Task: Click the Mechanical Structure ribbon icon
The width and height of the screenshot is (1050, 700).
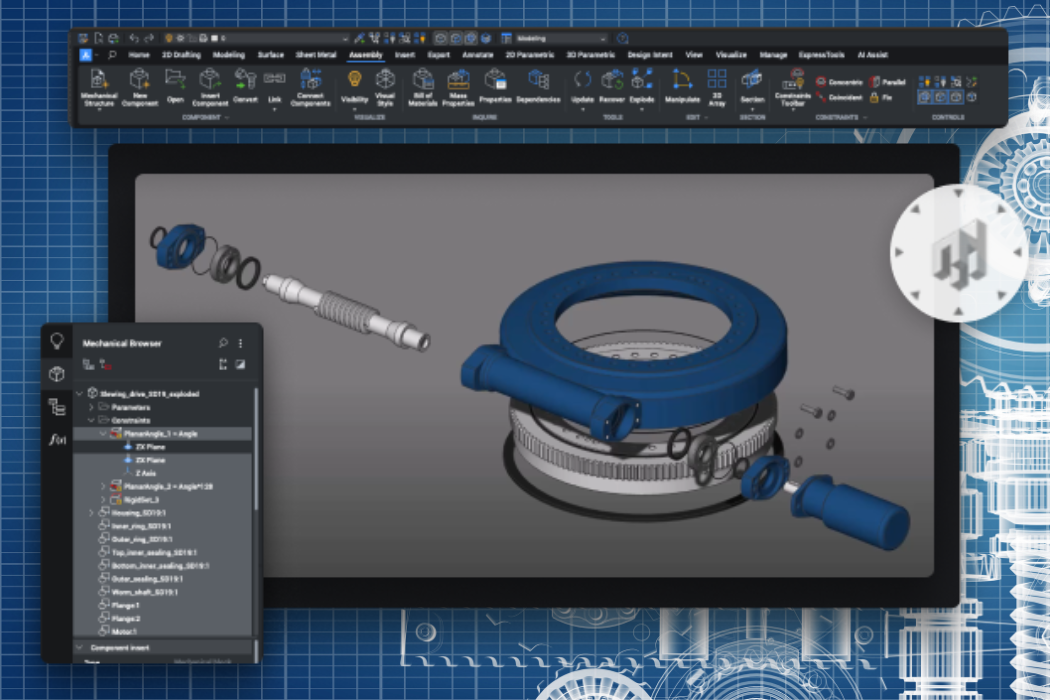Action: pos(98,87)
